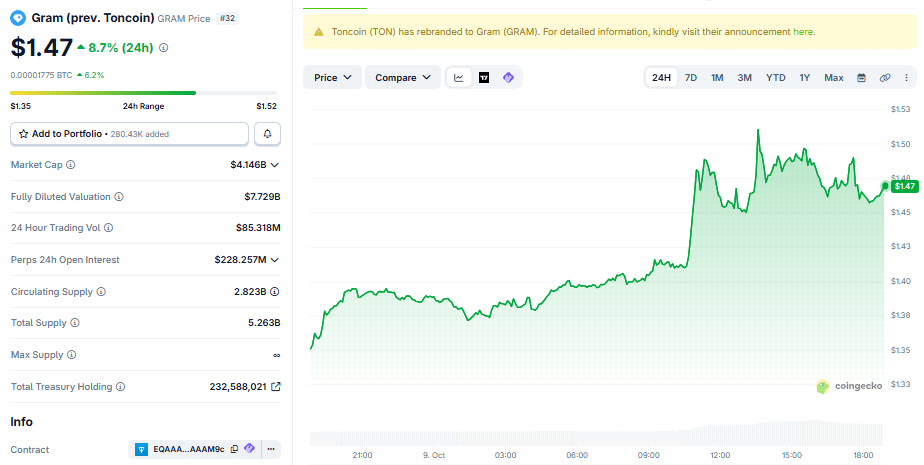This screenshot has width=924, height=465.
Task: Click the EQAAA...AAAM9c contract address
Action: 189,449
